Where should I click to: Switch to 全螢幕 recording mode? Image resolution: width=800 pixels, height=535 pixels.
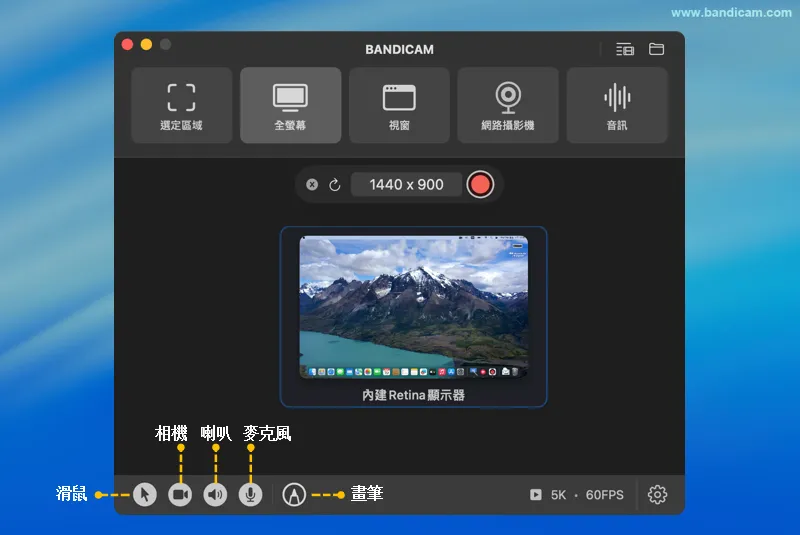290,106
